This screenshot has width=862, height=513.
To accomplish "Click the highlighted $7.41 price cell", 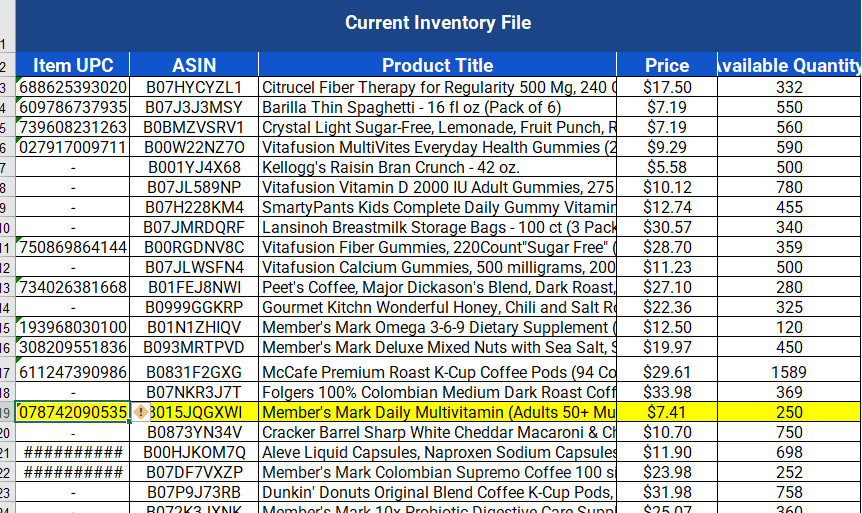I will [x=667, y=412].
